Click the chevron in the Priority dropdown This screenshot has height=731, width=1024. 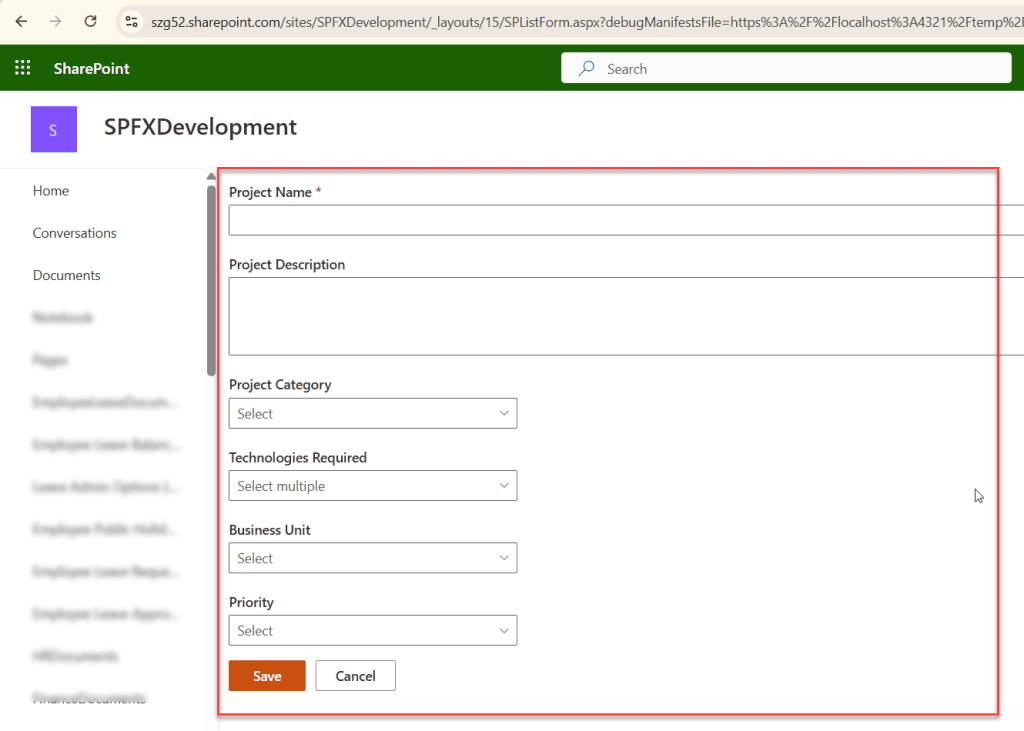(504, 631)
